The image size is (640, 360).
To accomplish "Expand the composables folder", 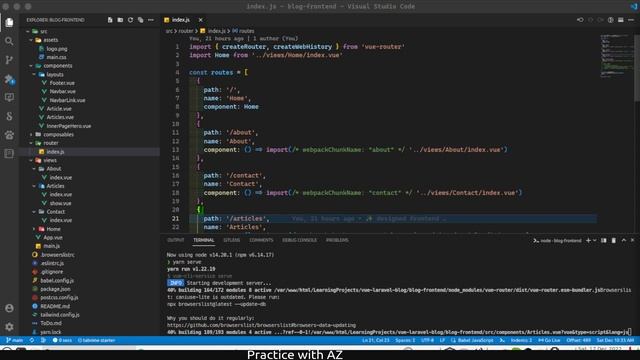I will click(x=58, y=134).
